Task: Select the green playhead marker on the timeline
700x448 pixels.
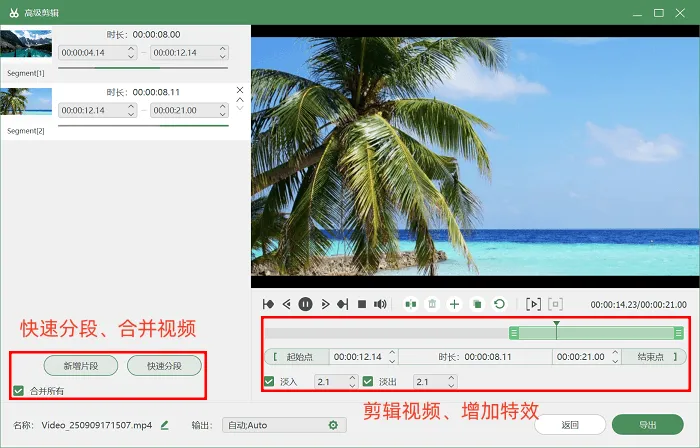Action: [556, 324]
